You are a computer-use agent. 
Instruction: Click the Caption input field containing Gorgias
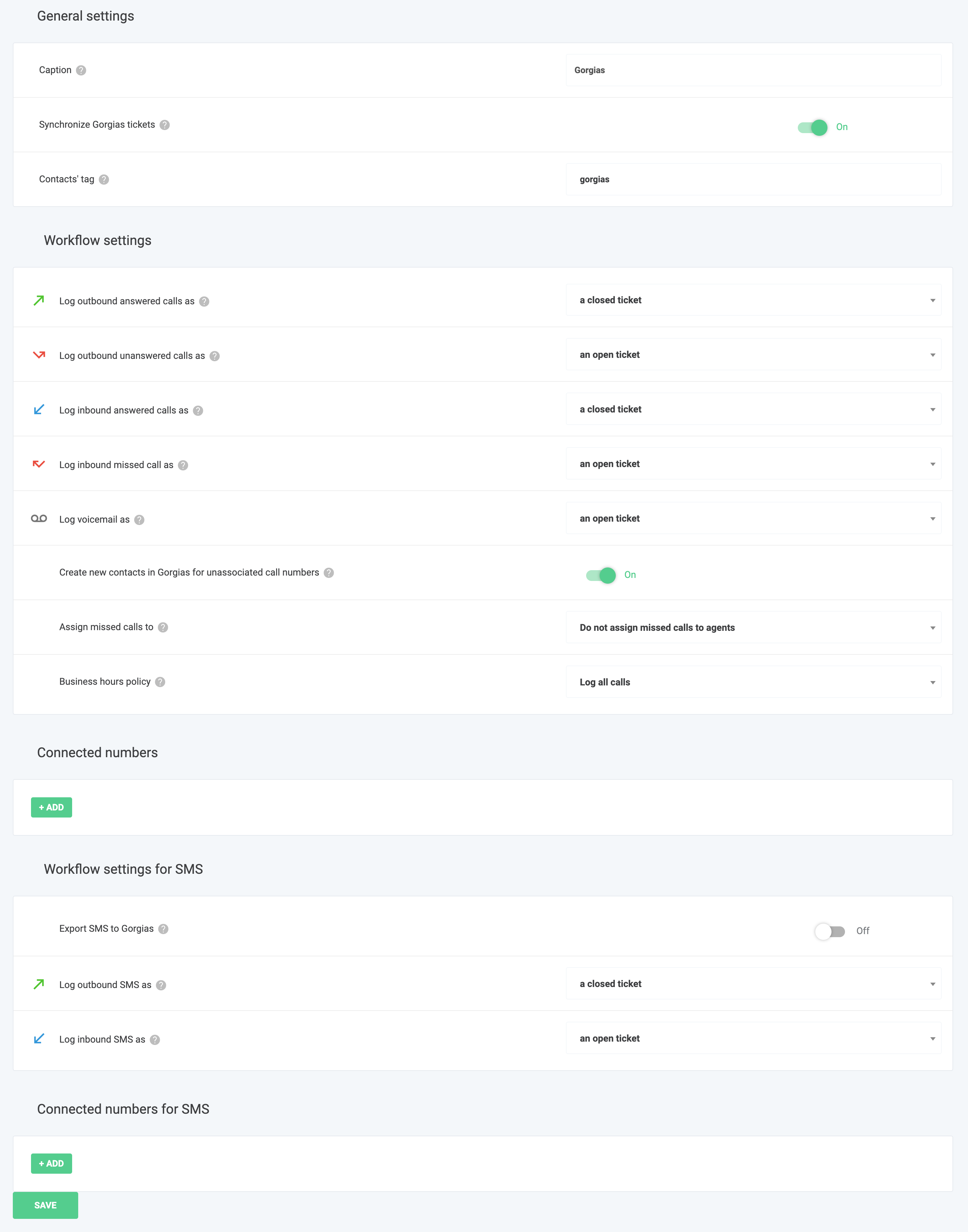[x=753, y=70]
